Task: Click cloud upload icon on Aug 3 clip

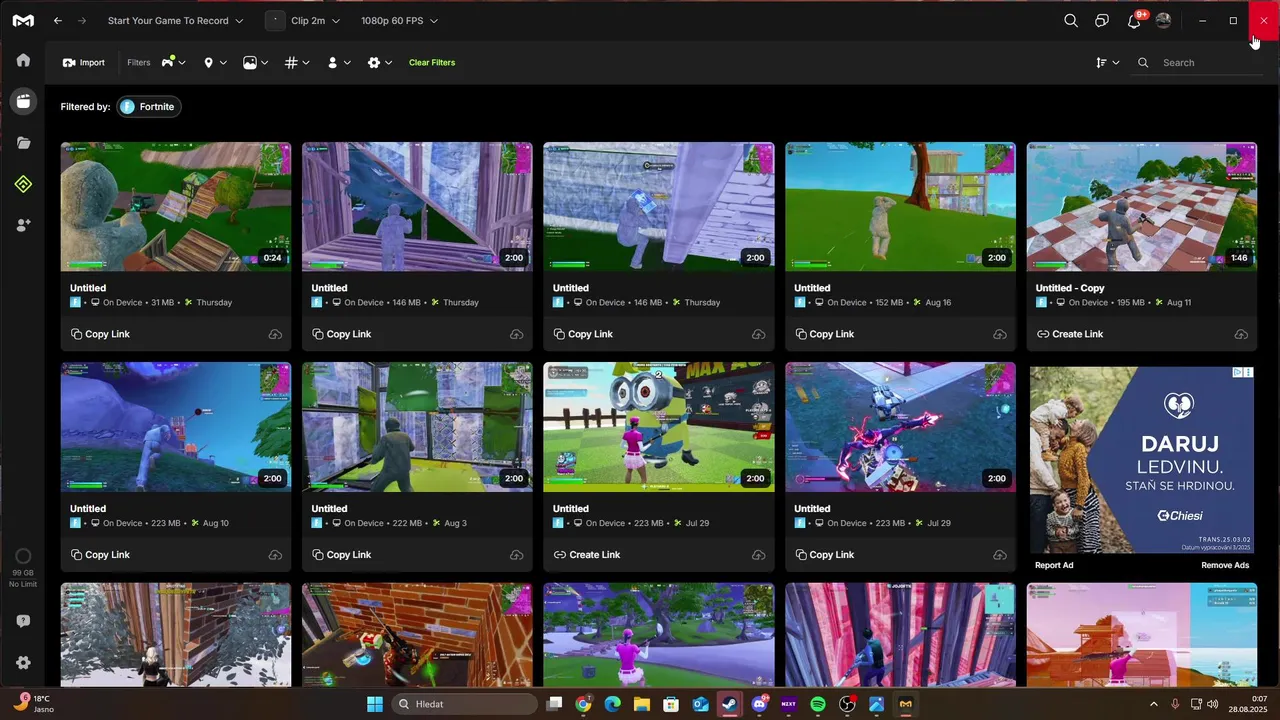Action: pyautogui.click(x=517, y=555)
